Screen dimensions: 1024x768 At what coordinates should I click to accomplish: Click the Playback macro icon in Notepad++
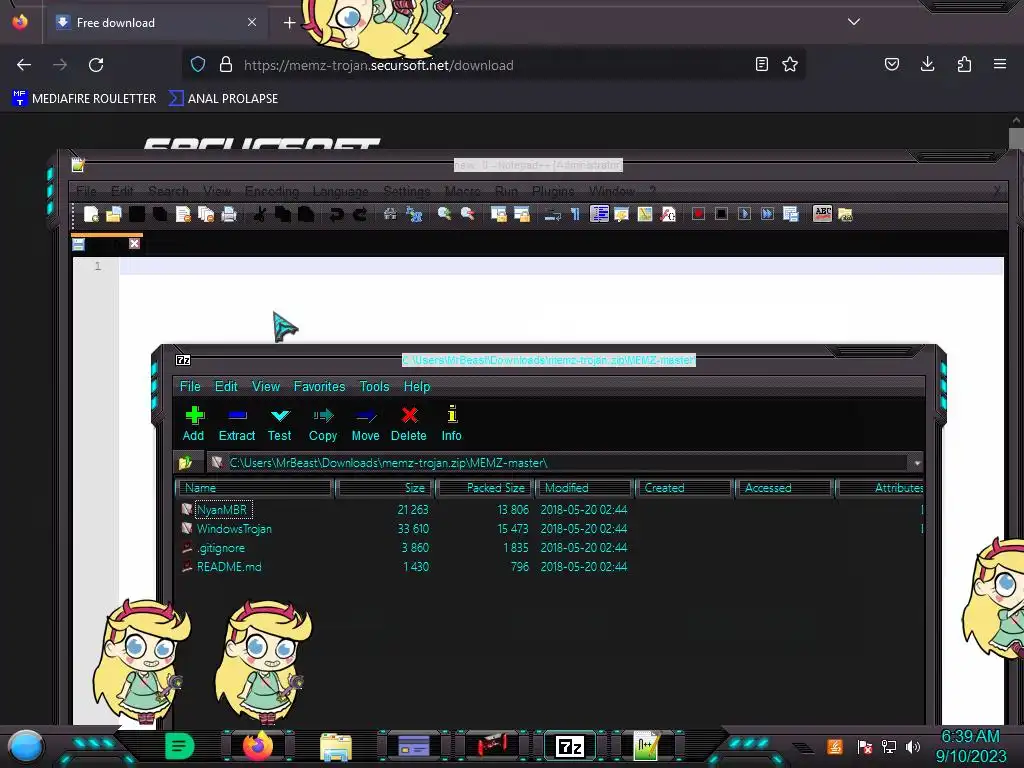pos(744,214)
